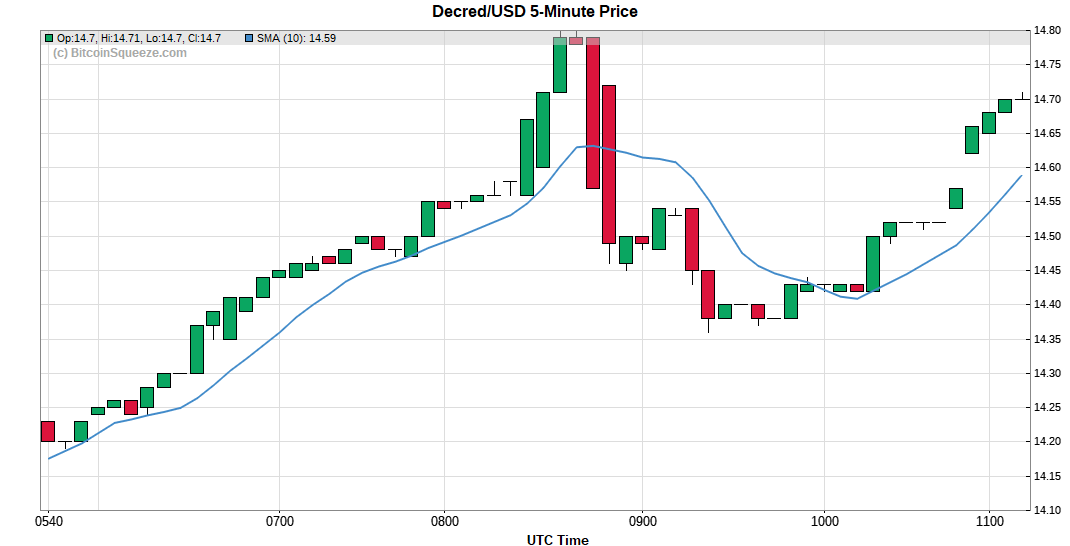The image size is (1070, 546).
Task: Click the 14.25 price axis label
Action: point(1047,408)
